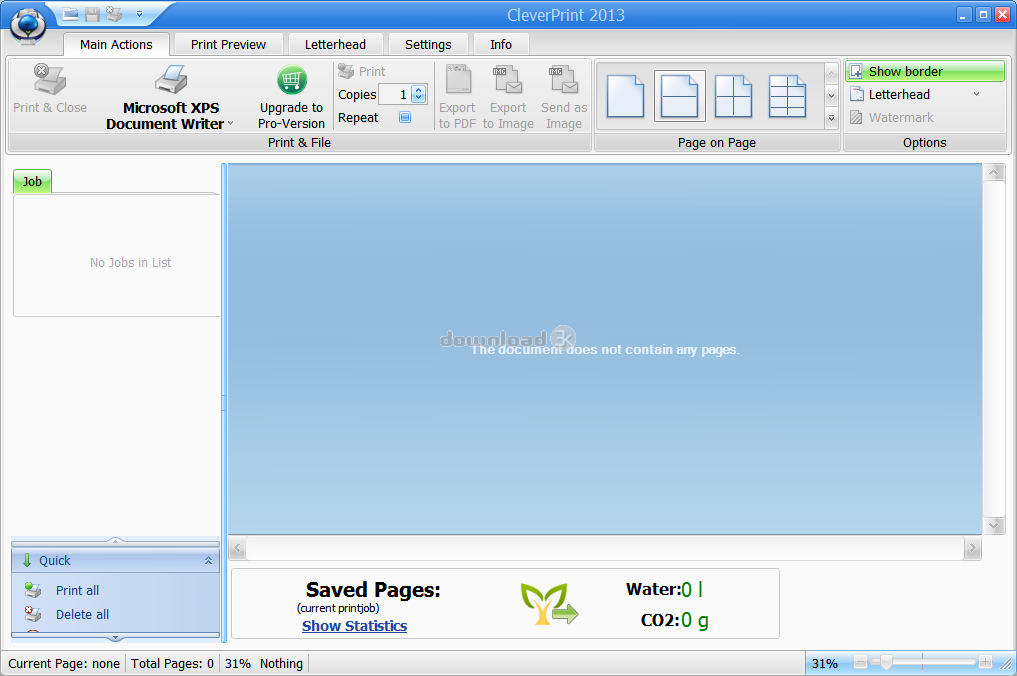This screenshot has height=676, width=1017.
Task: Click the Saved Pages heading
Action: (x=373, y=590)
